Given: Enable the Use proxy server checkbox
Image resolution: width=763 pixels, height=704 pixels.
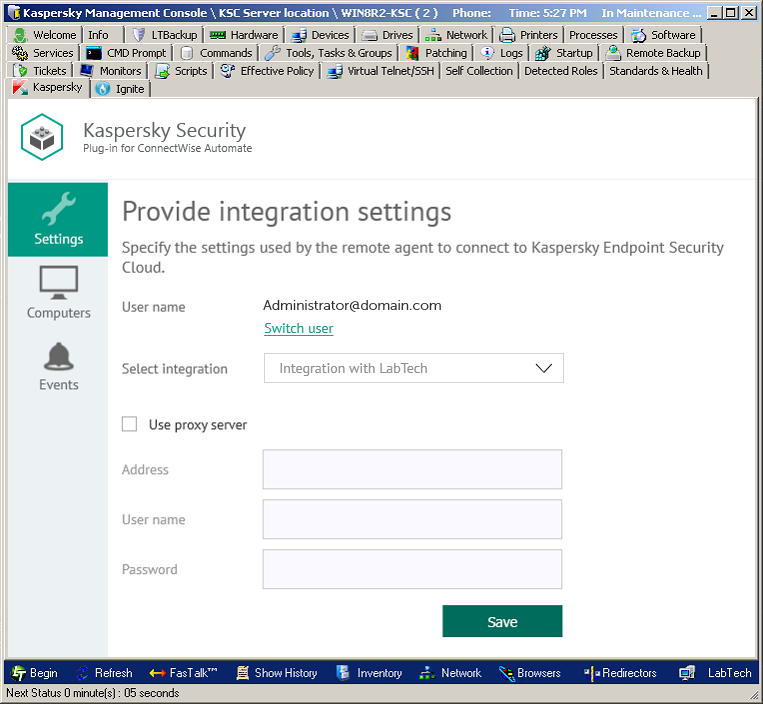Looking at the screenshot, I should tap(129, 424).
